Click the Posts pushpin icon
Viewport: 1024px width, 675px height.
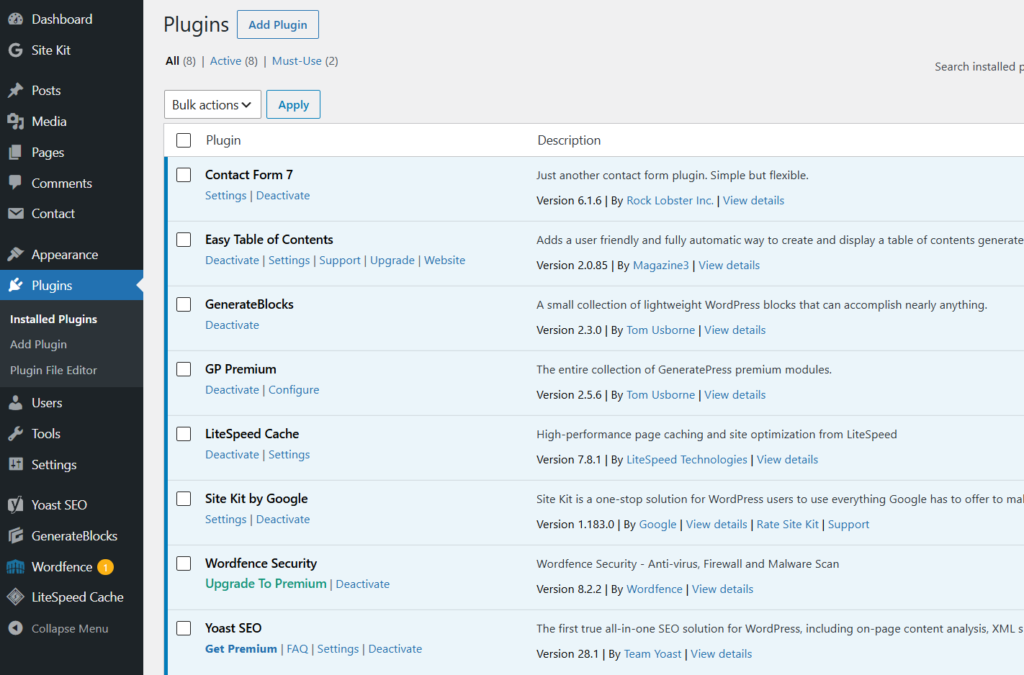[16, 90]
